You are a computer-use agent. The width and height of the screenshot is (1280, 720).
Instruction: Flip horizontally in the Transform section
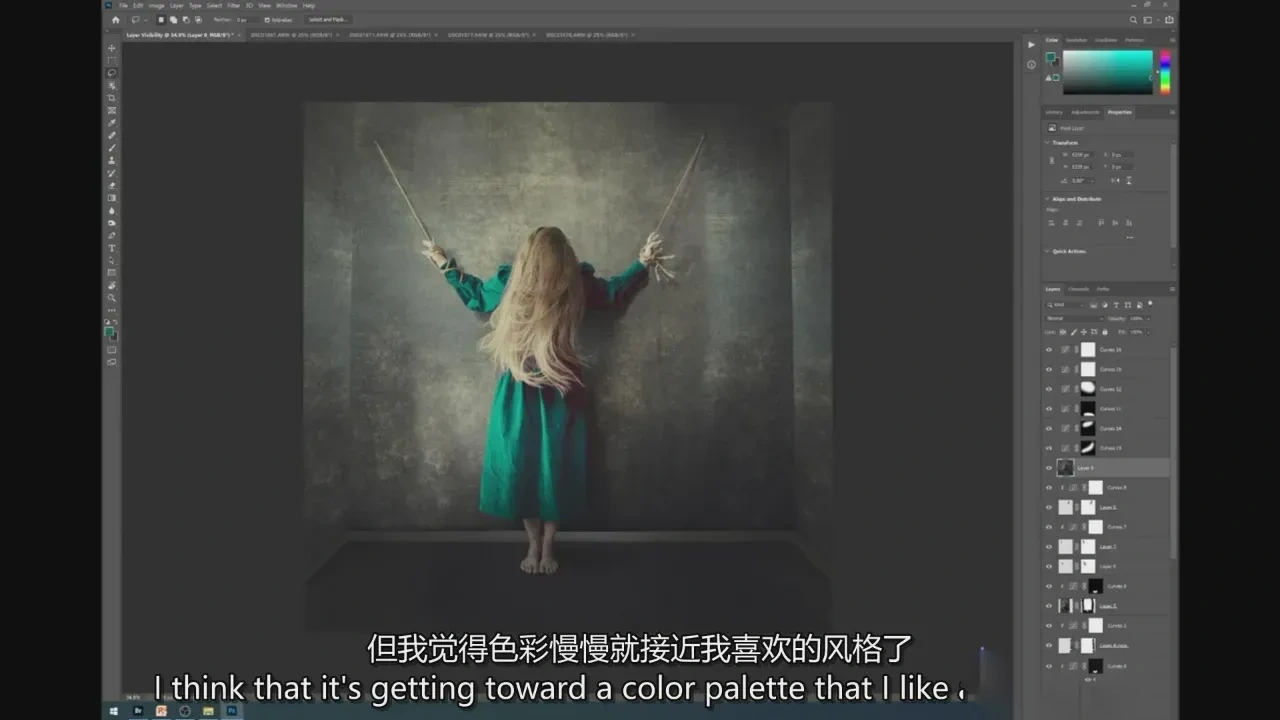[x=1115, y=180]
